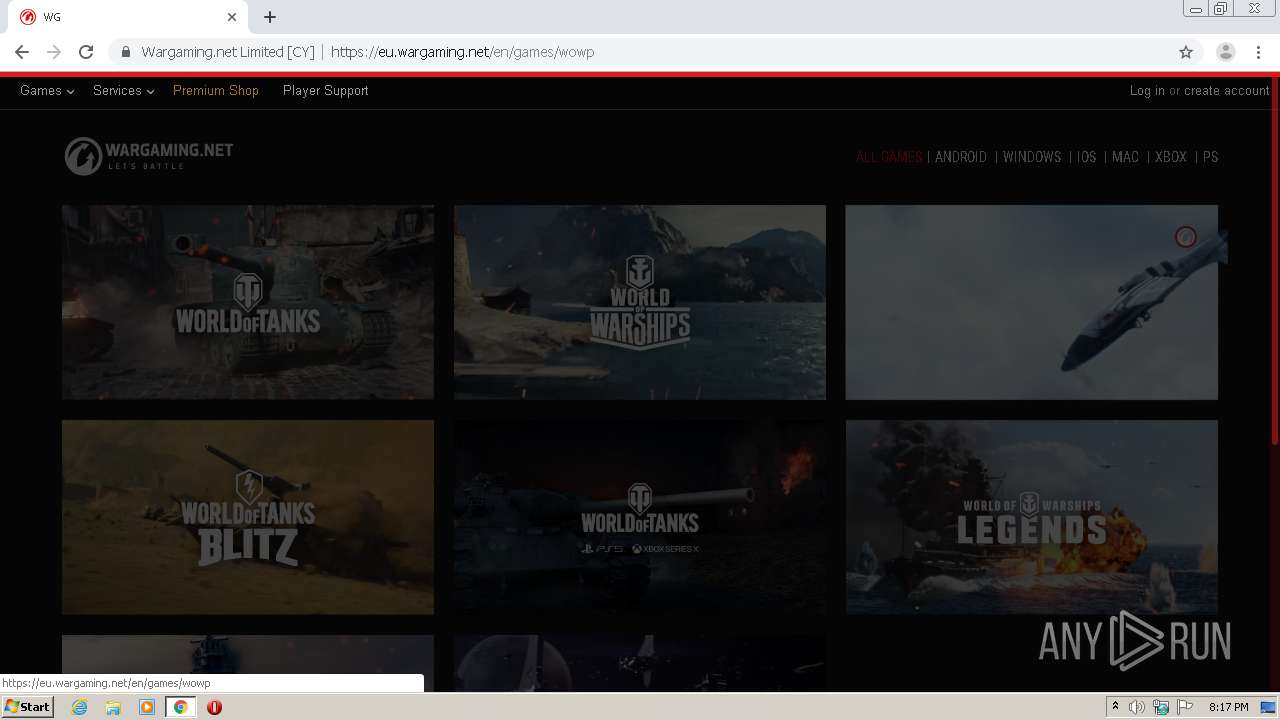This screenshot has width=1280, height=720.
Task: View site security lock information
Action: click(x=126, y=52)
